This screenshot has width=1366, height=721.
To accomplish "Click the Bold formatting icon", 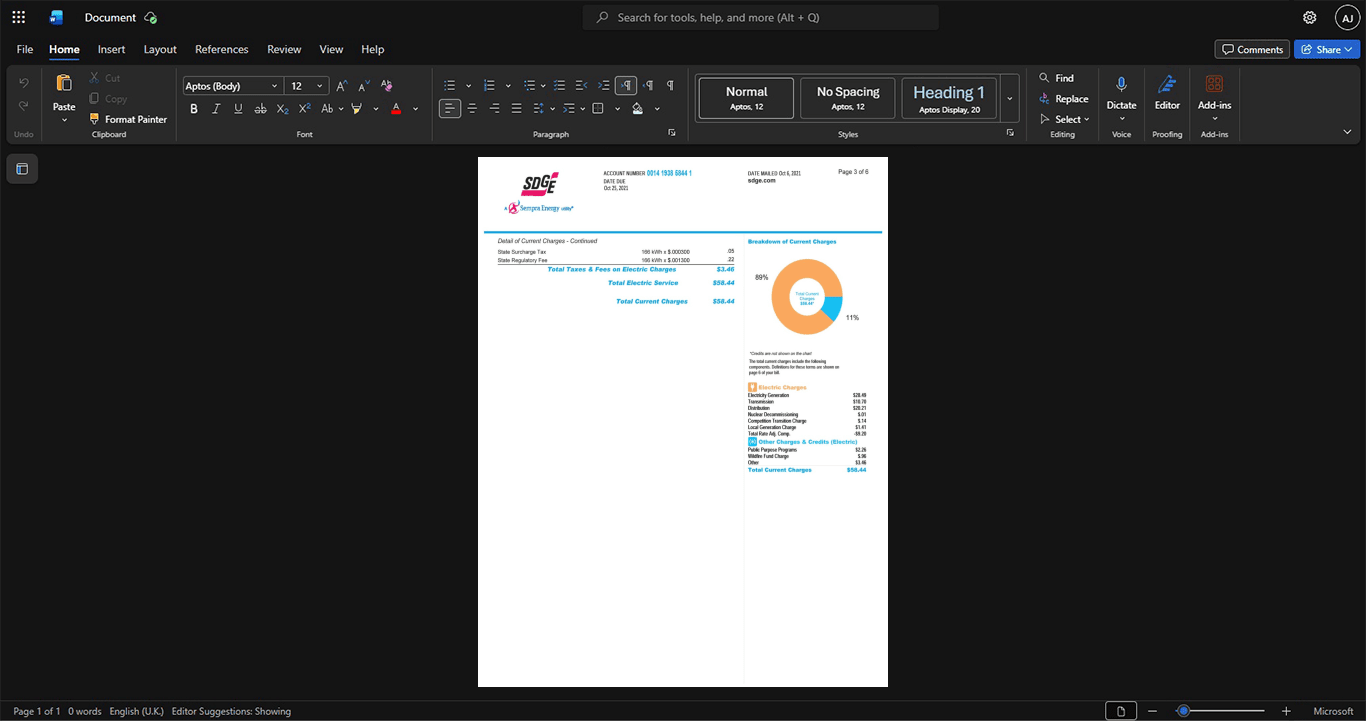I will tap(194, 108).
